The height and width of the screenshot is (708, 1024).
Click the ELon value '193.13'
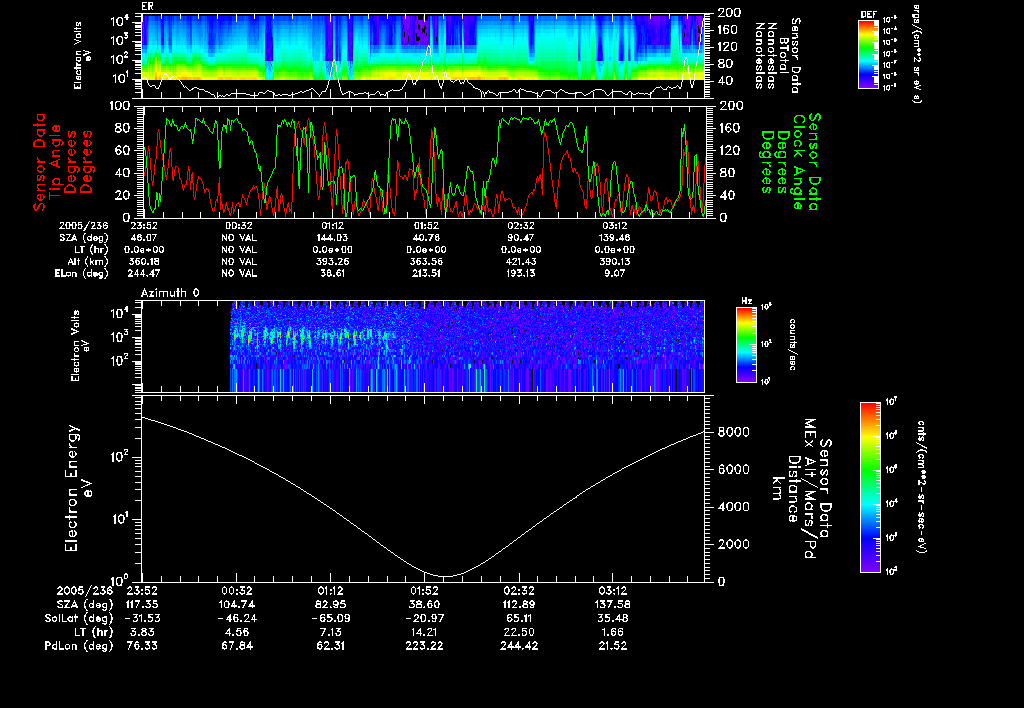520,273
